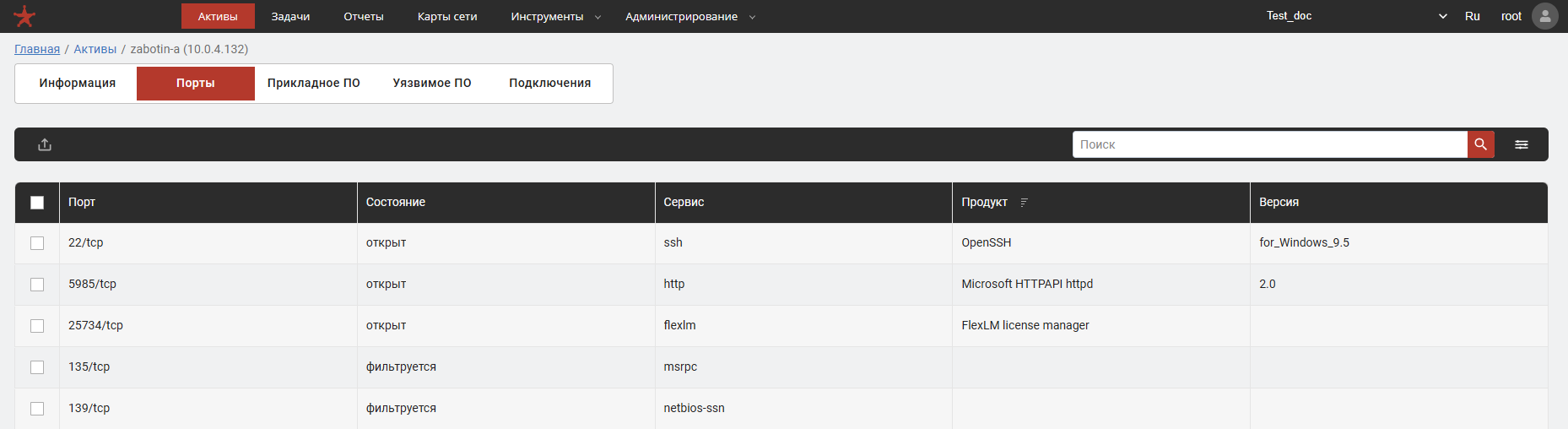1568x429 pixels.
Task: Open the Прикладное ПО tab
Action: [313, 83]
